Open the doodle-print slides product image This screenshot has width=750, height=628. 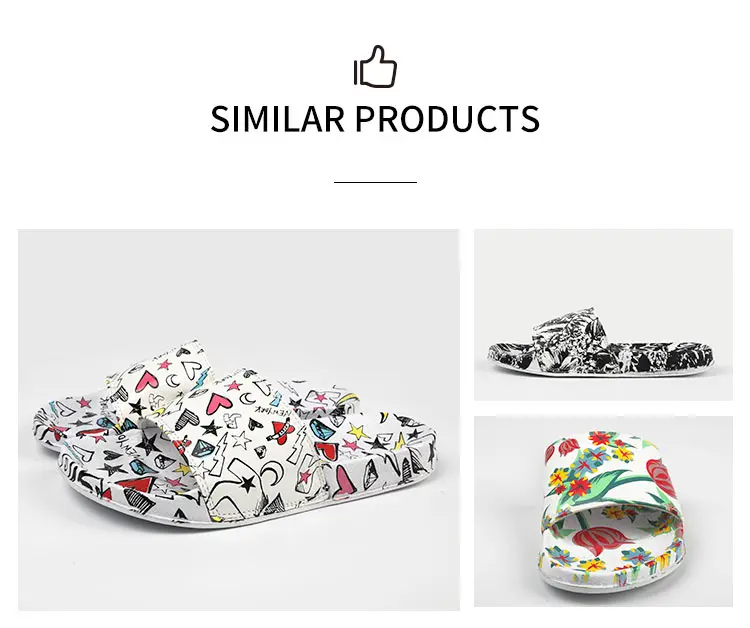click(x=239, y=419)
